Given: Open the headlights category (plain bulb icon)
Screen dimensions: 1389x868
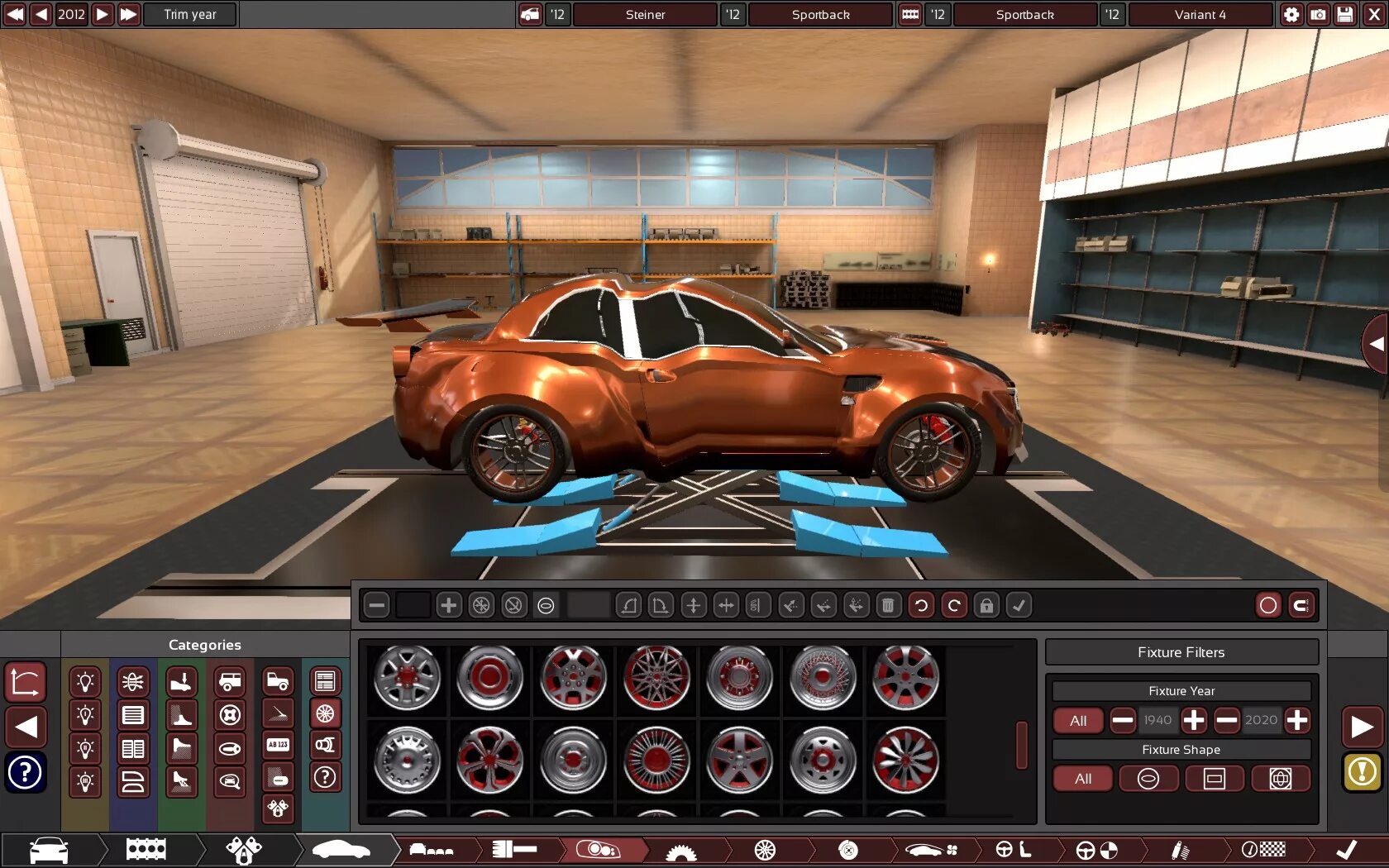Looking at the screenshot, I should (x=85, y=682).
